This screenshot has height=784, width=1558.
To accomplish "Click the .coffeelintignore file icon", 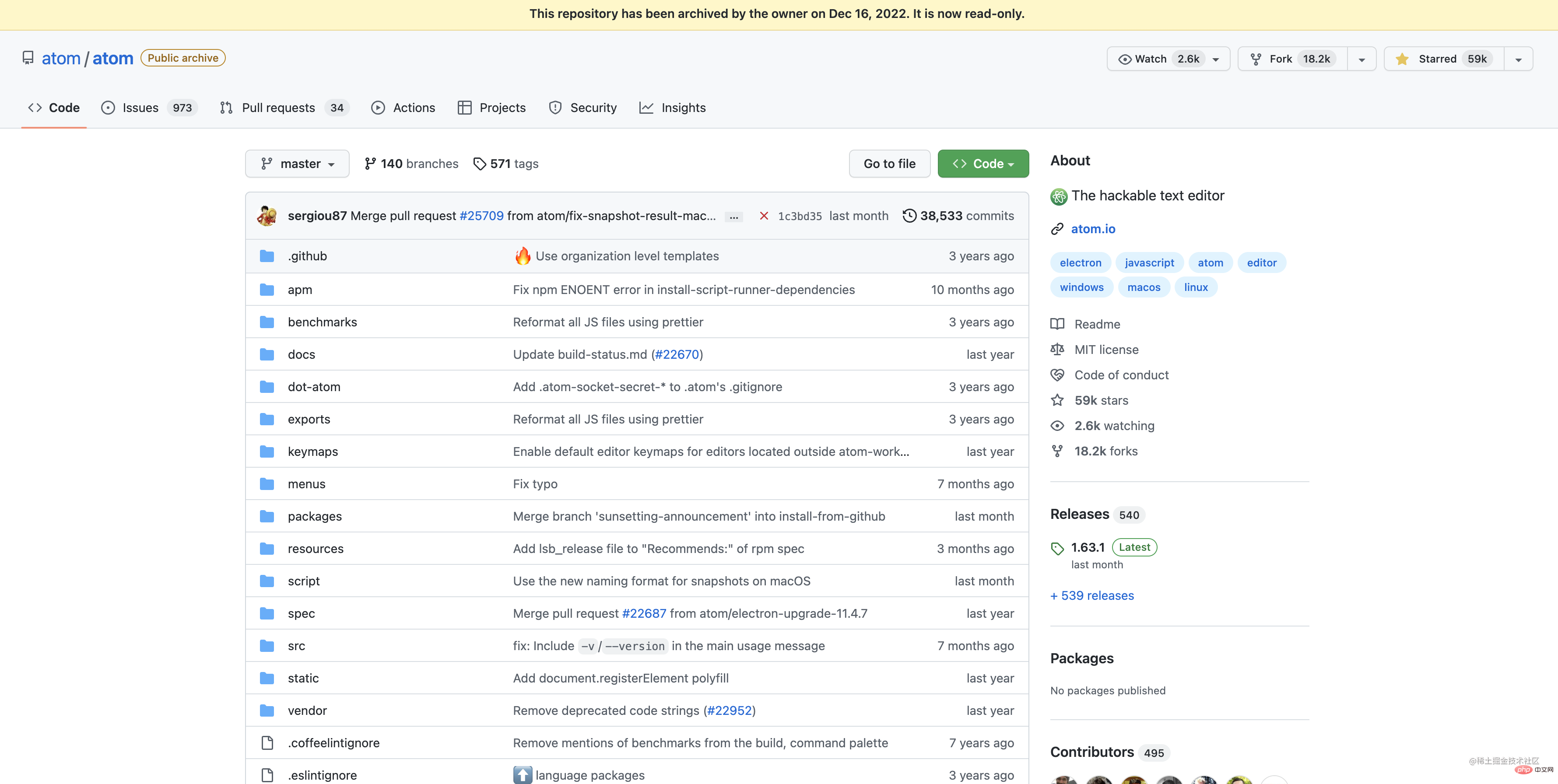I will pos(267,743).
